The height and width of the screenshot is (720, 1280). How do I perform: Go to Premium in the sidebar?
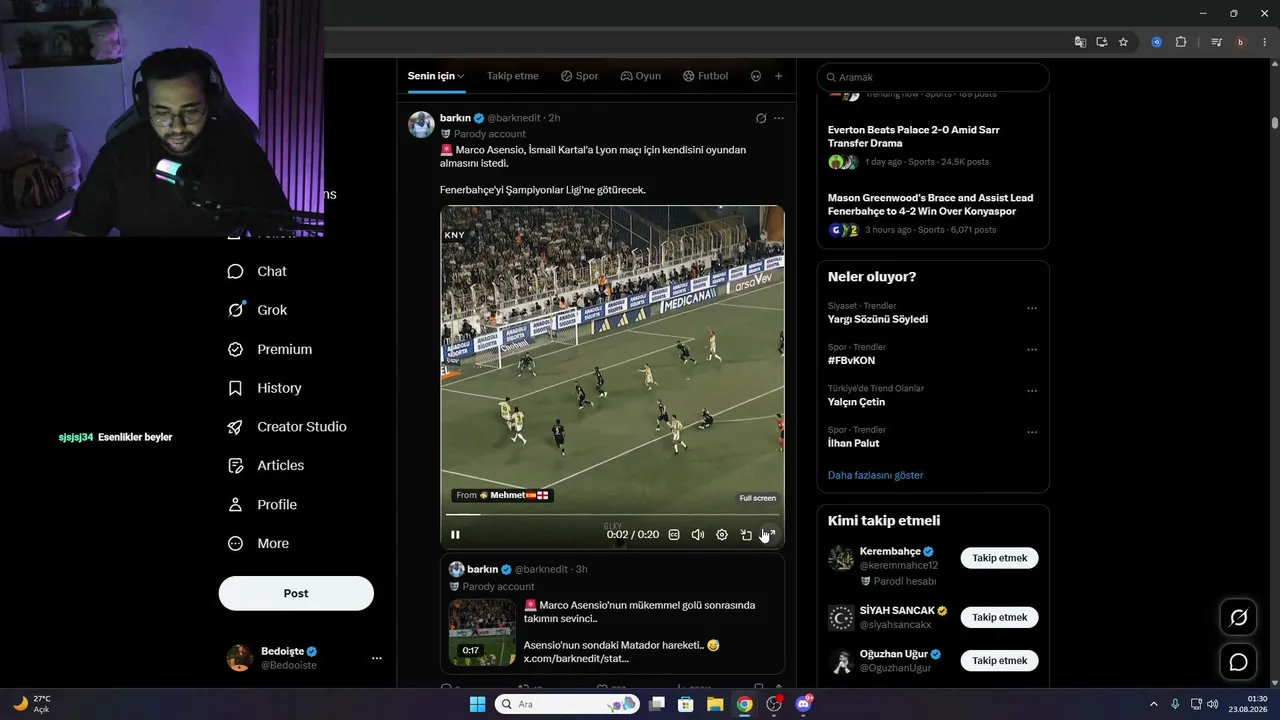[270, 349]
